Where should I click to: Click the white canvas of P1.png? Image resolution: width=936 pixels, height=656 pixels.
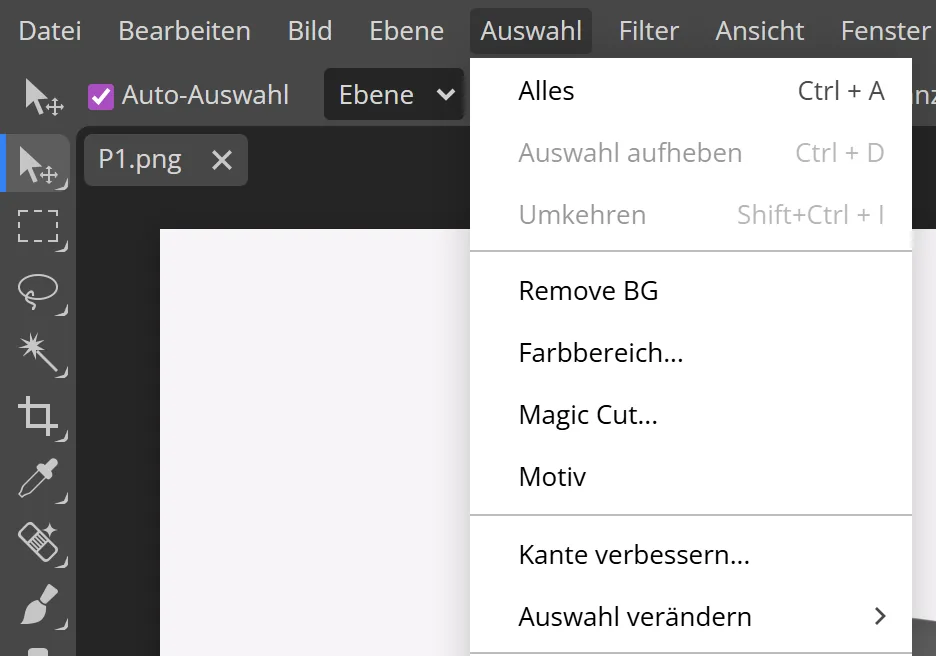coord(315,442)
